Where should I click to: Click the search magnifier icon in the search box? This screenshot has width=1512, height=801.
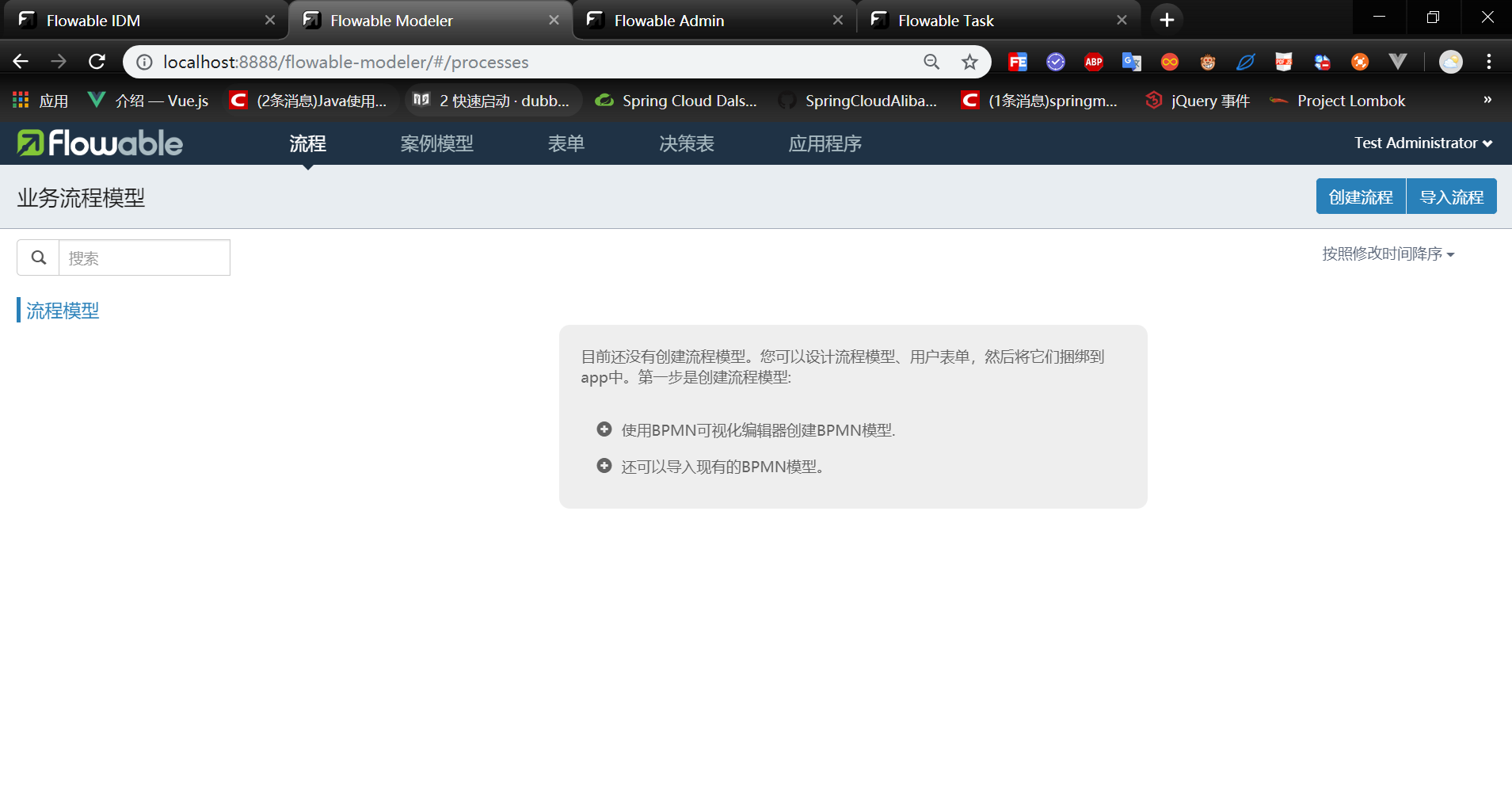pyautogui.click(x=37, y=257)
